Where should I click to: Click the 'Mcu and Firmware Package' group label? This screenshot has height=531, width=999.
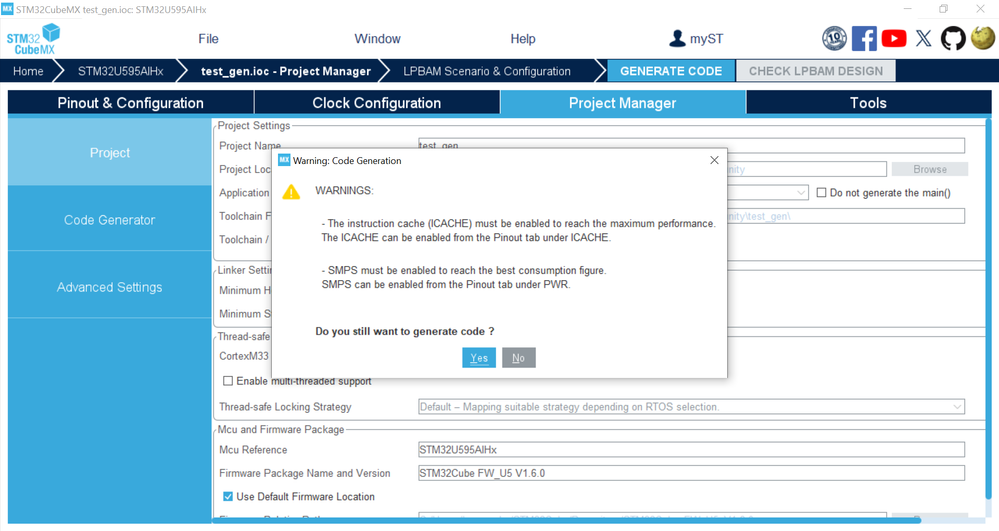[x=281, y=430]
